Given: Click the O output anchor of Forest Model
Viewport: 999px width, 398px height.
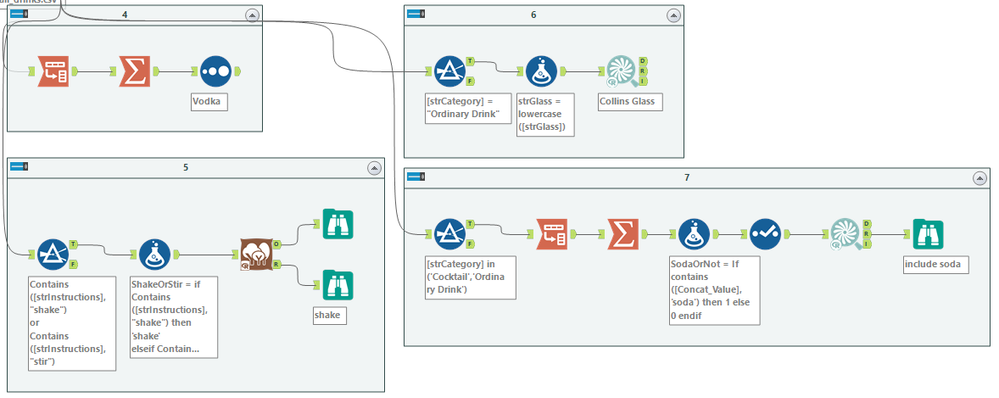Looking at the screenshot, I should [x=277, y=245].
